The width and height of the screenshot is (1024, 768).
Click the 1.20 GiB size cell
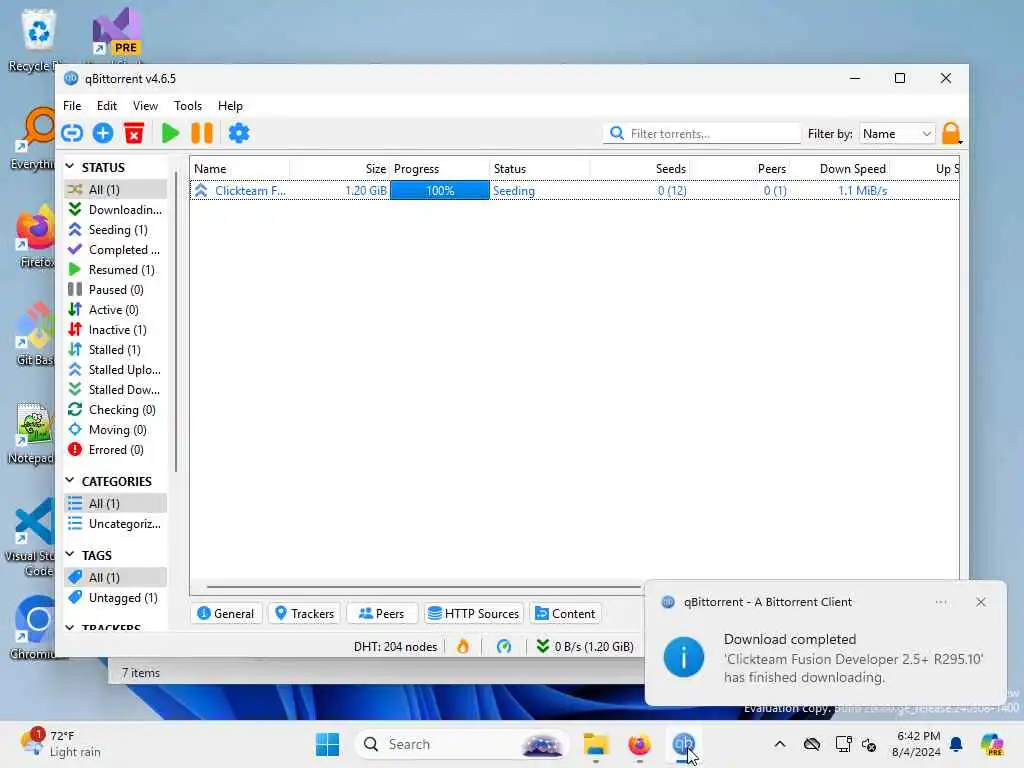(x=366, y=191)
